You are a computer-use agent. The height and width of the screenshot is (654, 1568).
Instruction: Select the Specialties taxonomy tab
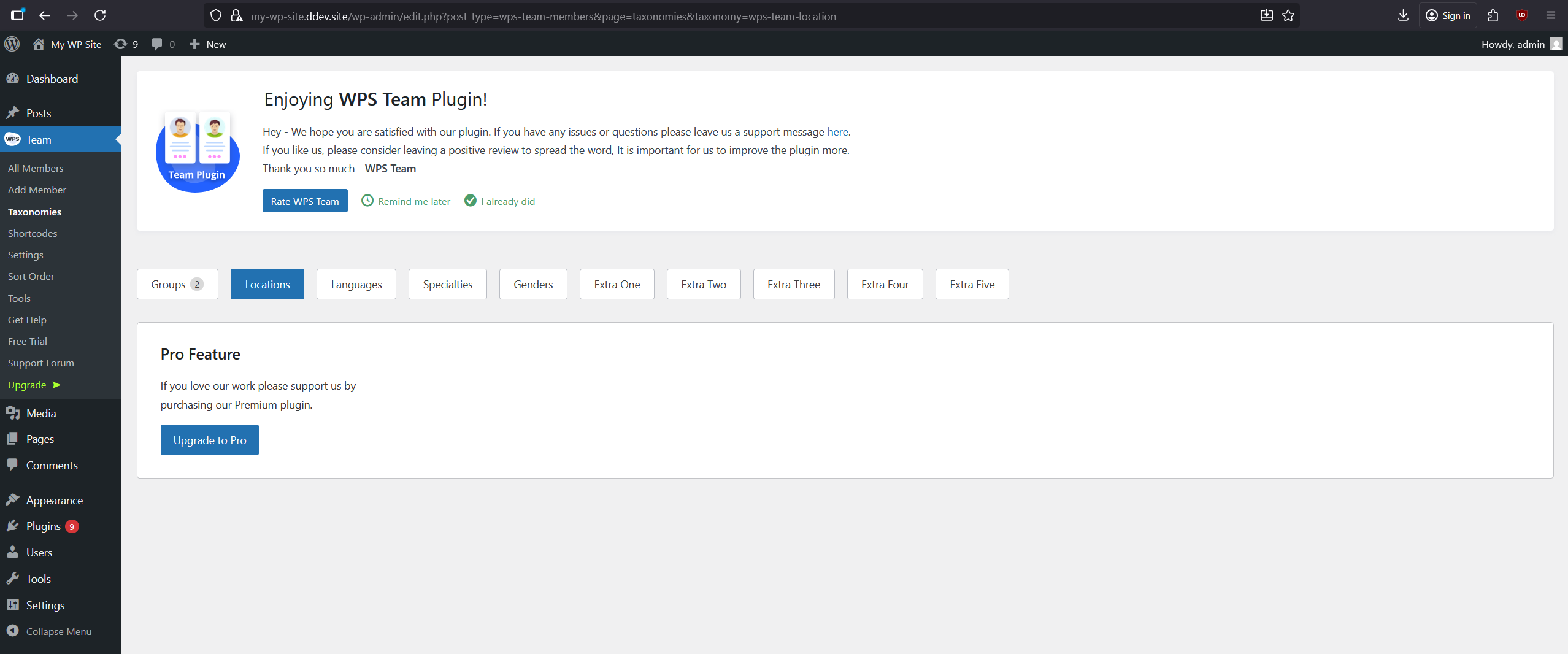coord(447,284)
